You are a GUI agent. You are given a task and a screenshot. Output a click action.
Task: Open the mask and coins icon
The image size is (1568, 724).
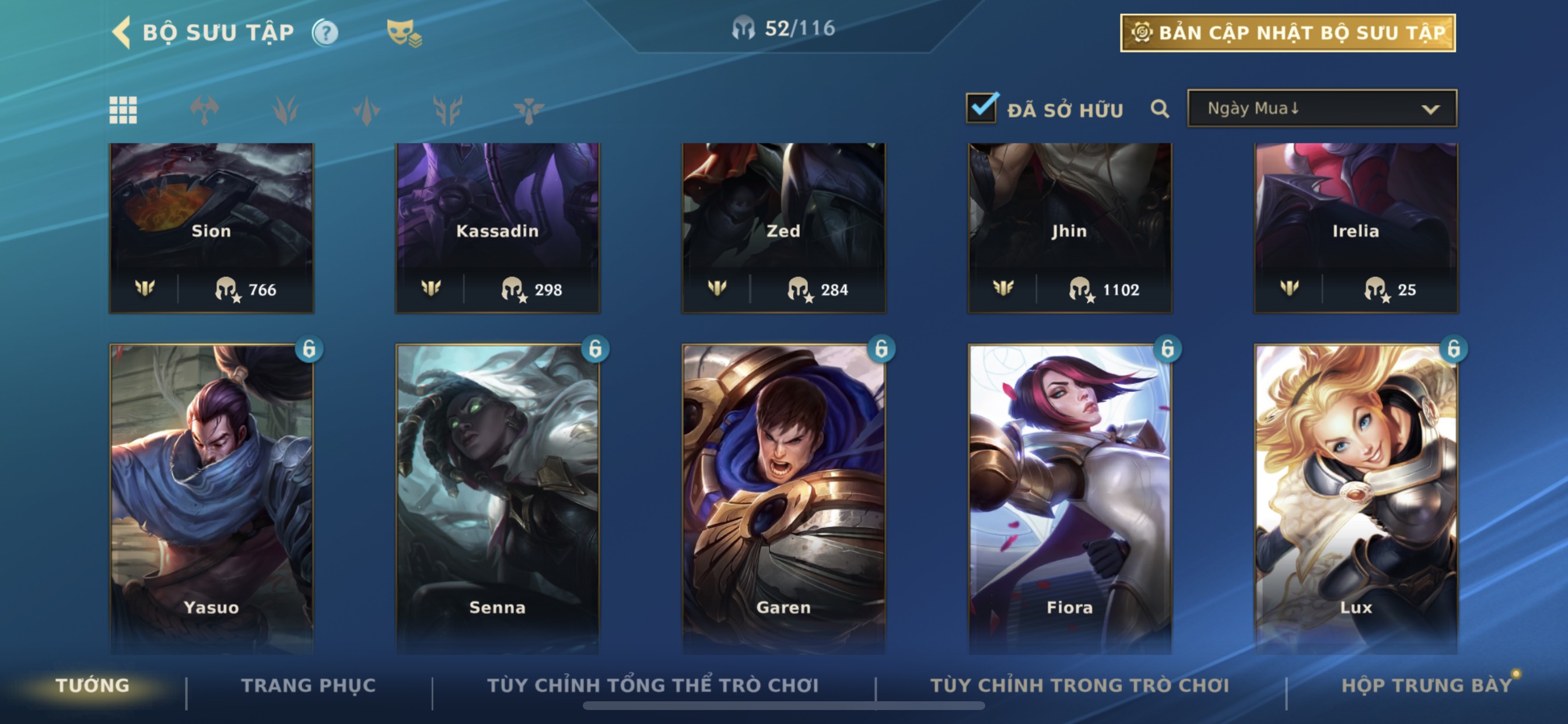404,33
